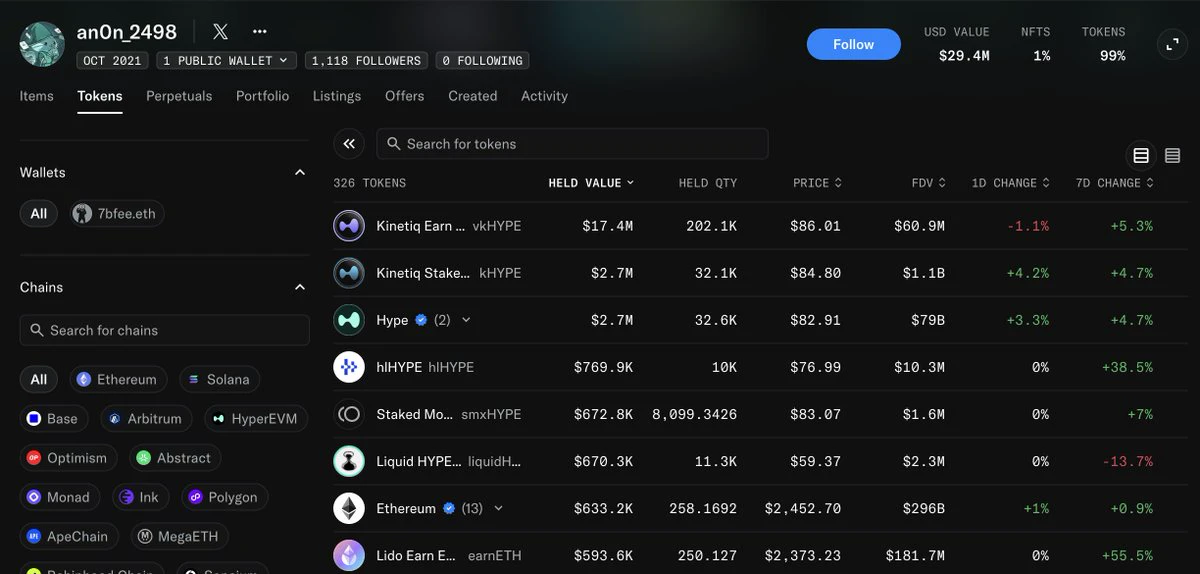The image size is (1200, 574).
Task: Click the $17.4M held value cell
Action: (608, 226)
